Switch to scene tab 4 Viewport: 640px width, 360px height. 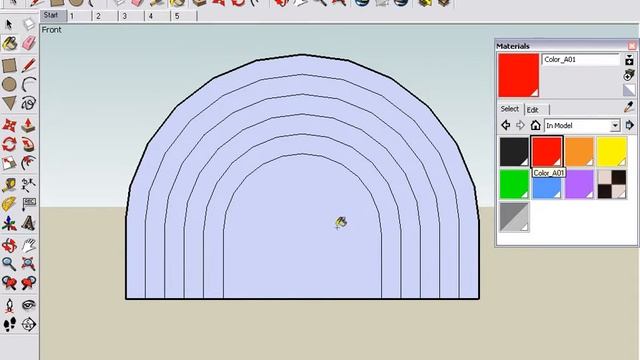[x=158, y=16]
